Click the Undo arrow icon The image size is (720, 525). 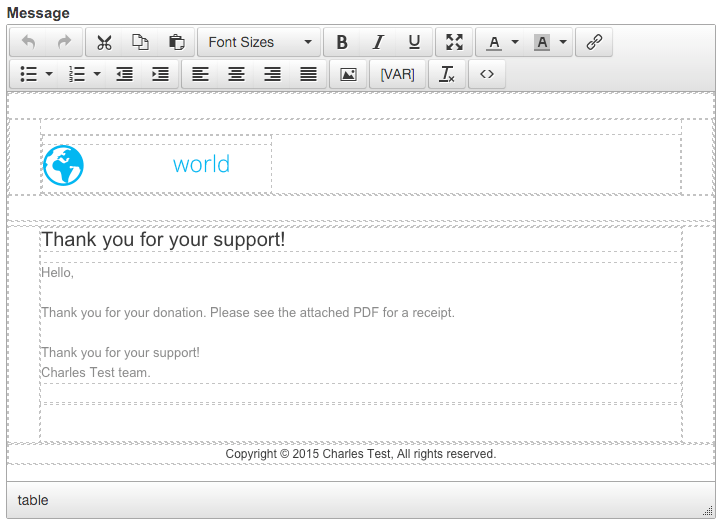click(x=28, y=42)
